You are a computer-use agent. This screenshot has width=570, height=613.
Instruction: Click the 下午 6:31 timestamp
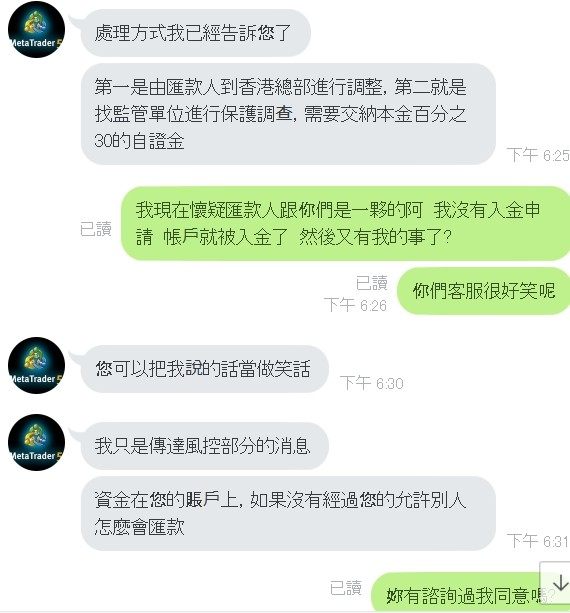point(538,541)
